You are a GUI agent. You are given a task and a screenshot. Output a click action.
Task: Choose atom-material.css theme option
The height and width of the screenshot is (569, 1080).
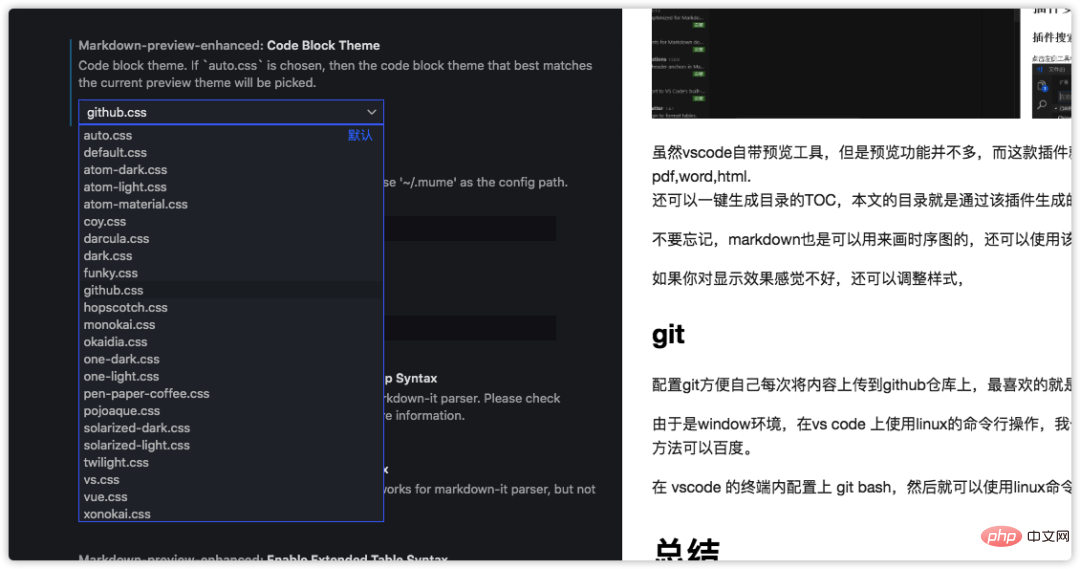[x=135, y=204]
